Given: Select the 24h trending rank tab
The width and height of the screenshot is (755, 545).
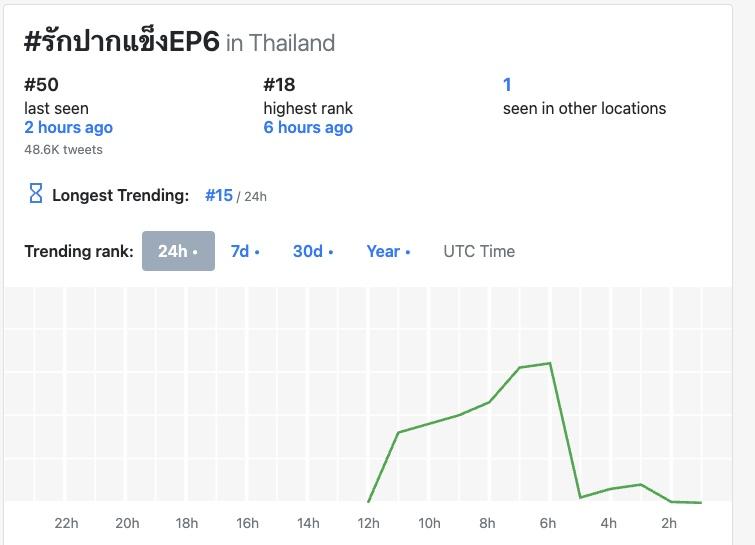Looking at the screenshot, I should pyautogui.click(x=178, y=251).
